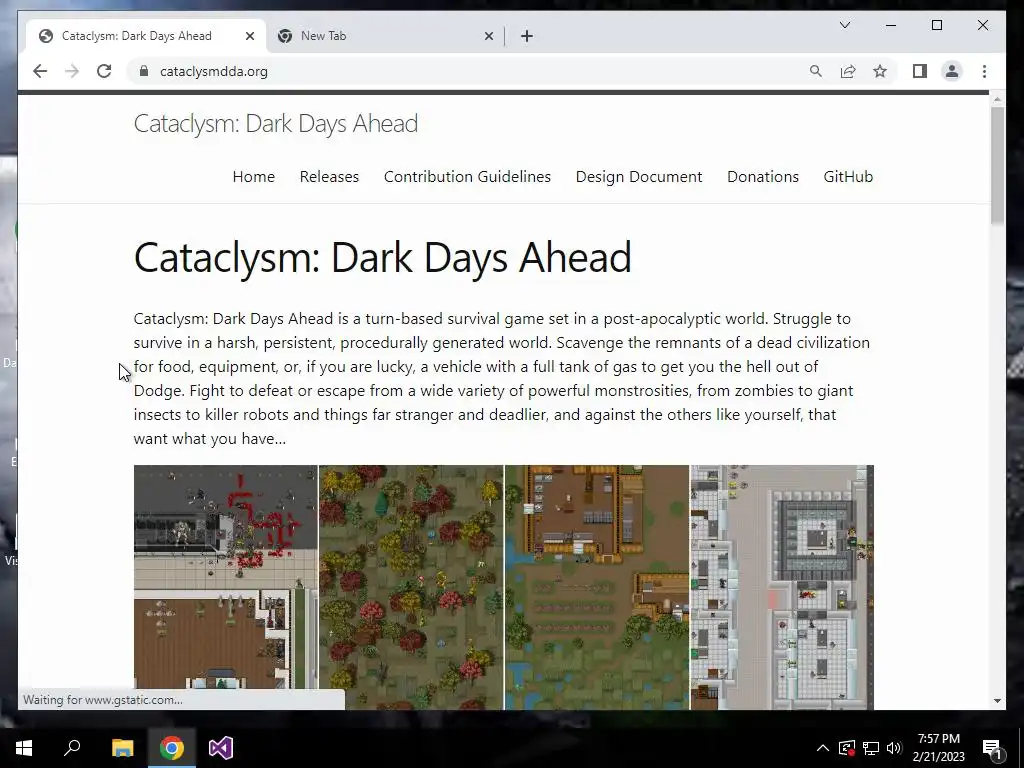Expand the tab search chevron
This screenshot has height=768, width=1024.
coord(844,25)
